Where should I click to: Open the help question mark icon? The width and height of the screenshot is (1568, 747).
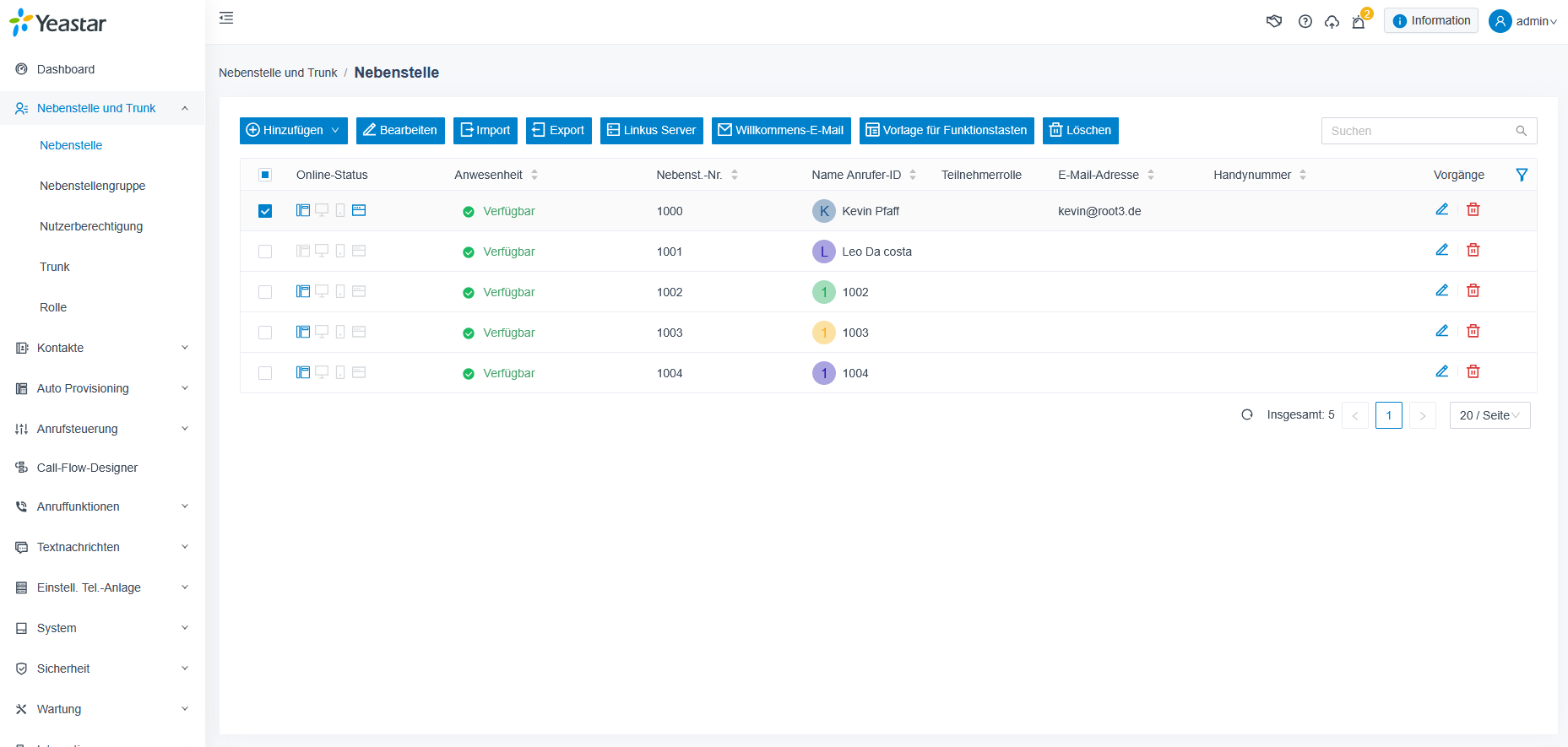(1305, 22)
